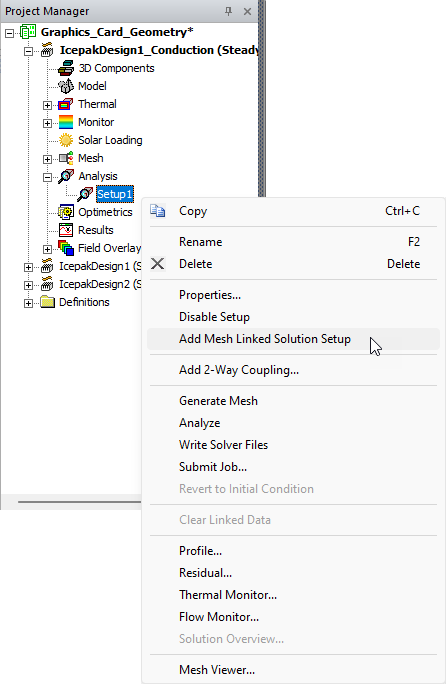Choose Delete from the context menu
446x684 pixels.
[293, 264]
